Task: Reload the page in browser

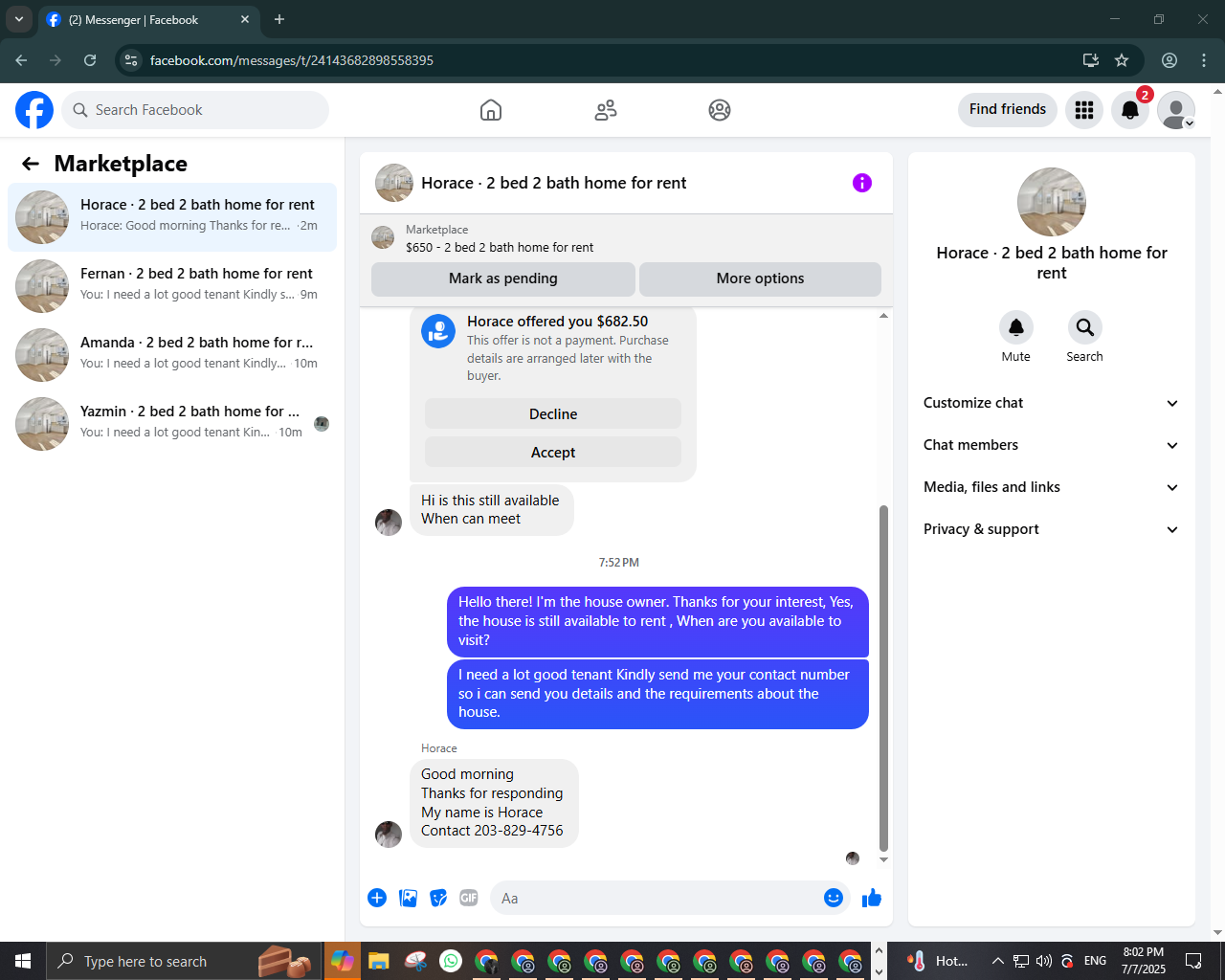Action: (x=90, y=60)
